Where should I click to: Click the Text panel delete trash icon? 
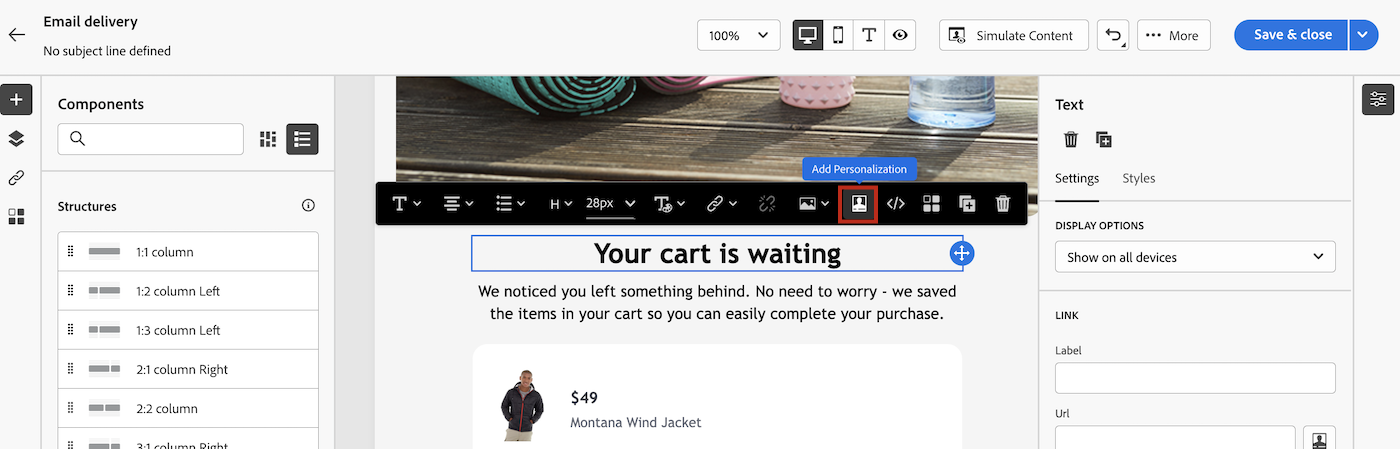(1071, 140)
